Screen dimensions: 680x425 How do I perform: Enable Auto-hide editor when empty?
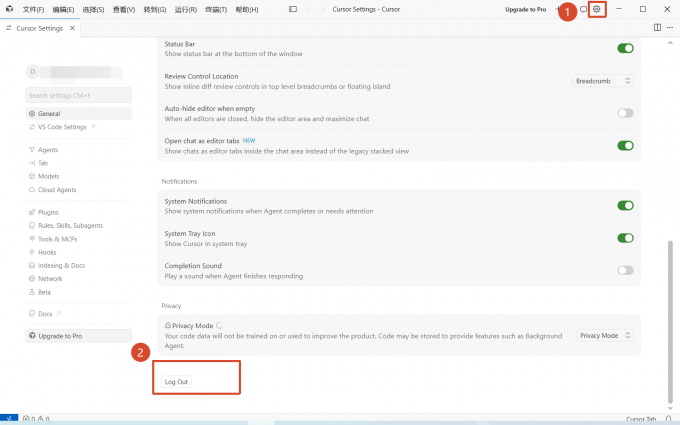(x=625, y=113)
